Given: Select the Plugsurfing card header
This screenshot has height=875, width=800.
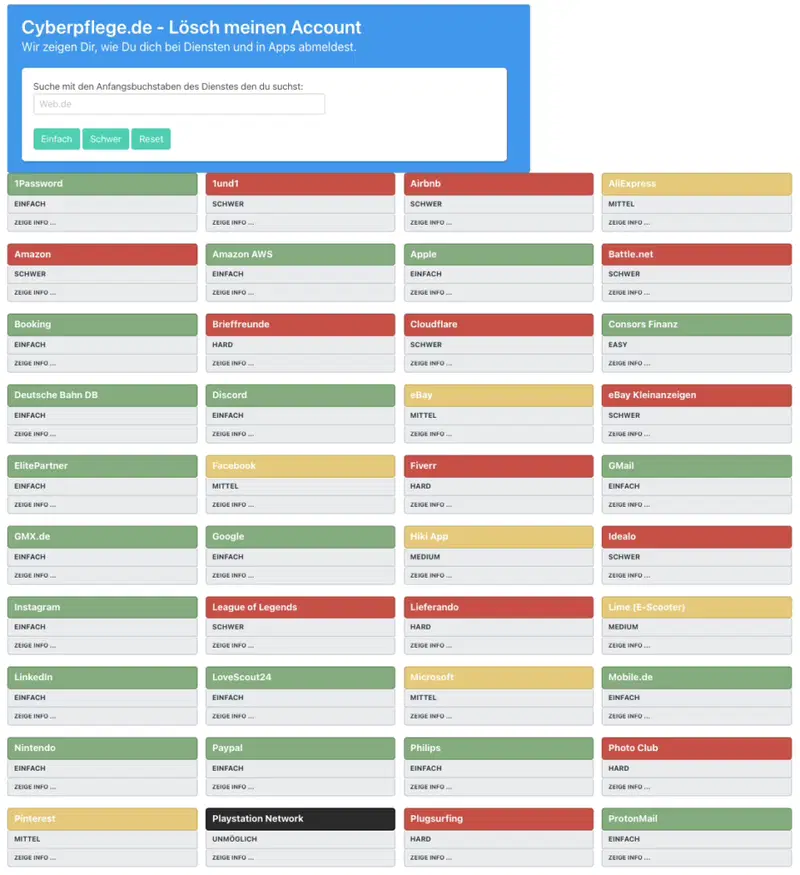Looking at the screenshot, I should pos(498,819).
